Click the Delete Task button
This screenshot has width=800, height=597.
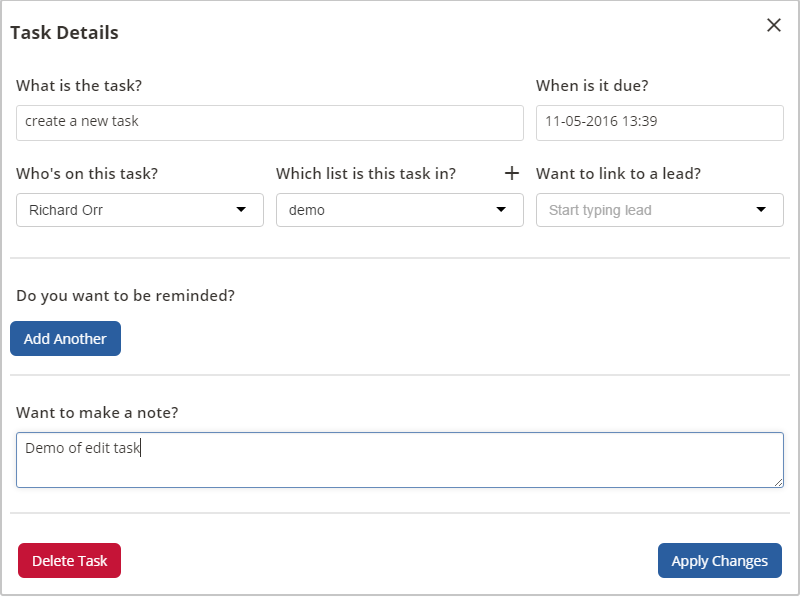(69, 560)
